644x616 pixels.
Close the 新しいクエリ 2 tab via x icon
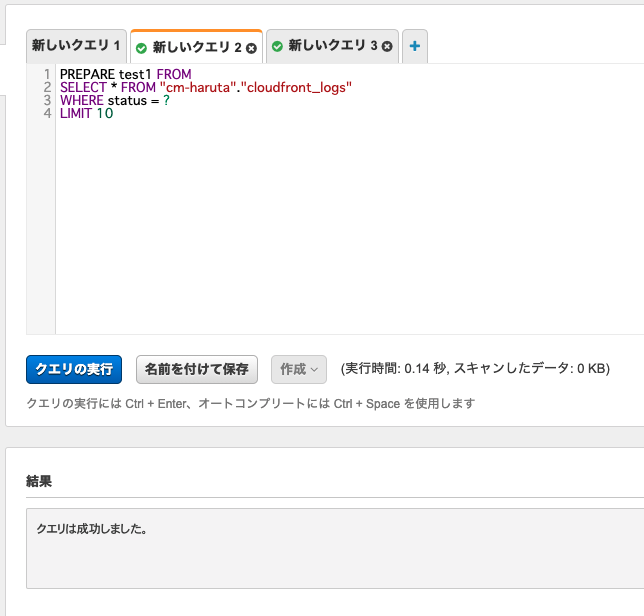point(251,48)
